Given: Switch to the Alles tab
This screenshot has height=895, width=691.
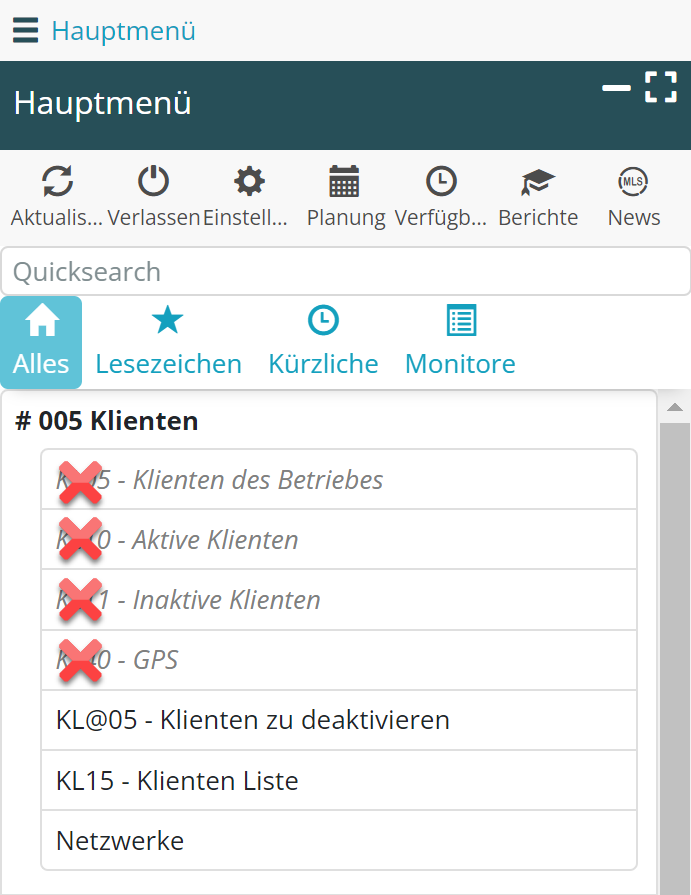Looking at the screenshot, I should click(x=41, y=342).
